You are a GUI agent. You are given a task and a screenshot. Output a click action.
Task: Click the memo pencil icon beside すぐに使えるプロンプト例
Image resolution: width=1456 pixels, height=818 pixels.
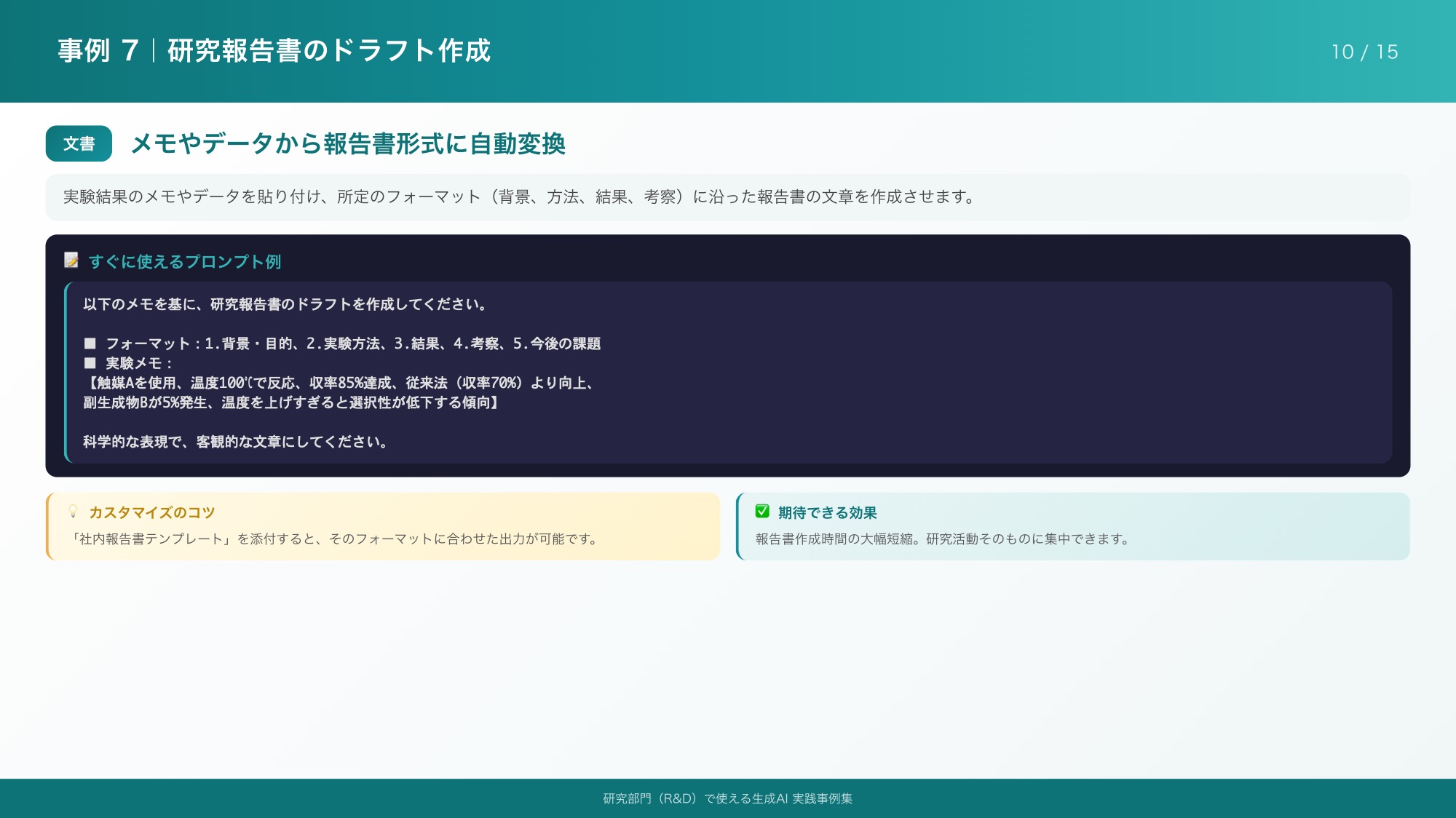(71, 261)
